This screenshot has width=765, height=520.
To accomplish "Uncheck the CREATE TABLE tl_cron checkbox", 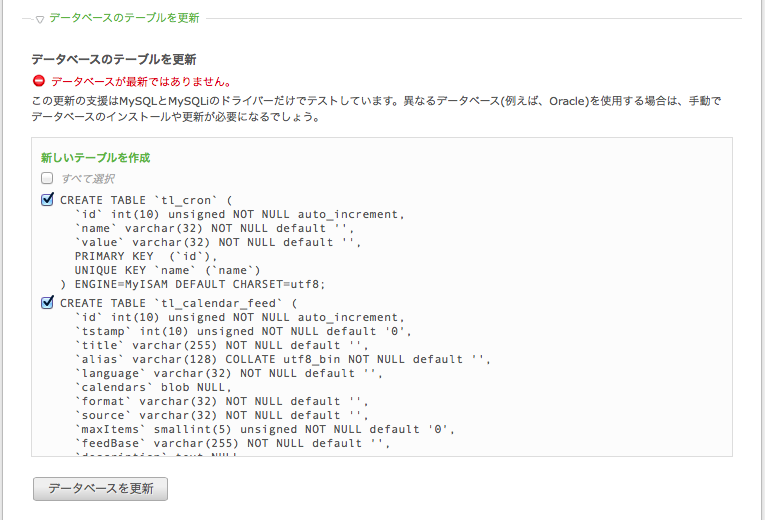I will point(47,200).
